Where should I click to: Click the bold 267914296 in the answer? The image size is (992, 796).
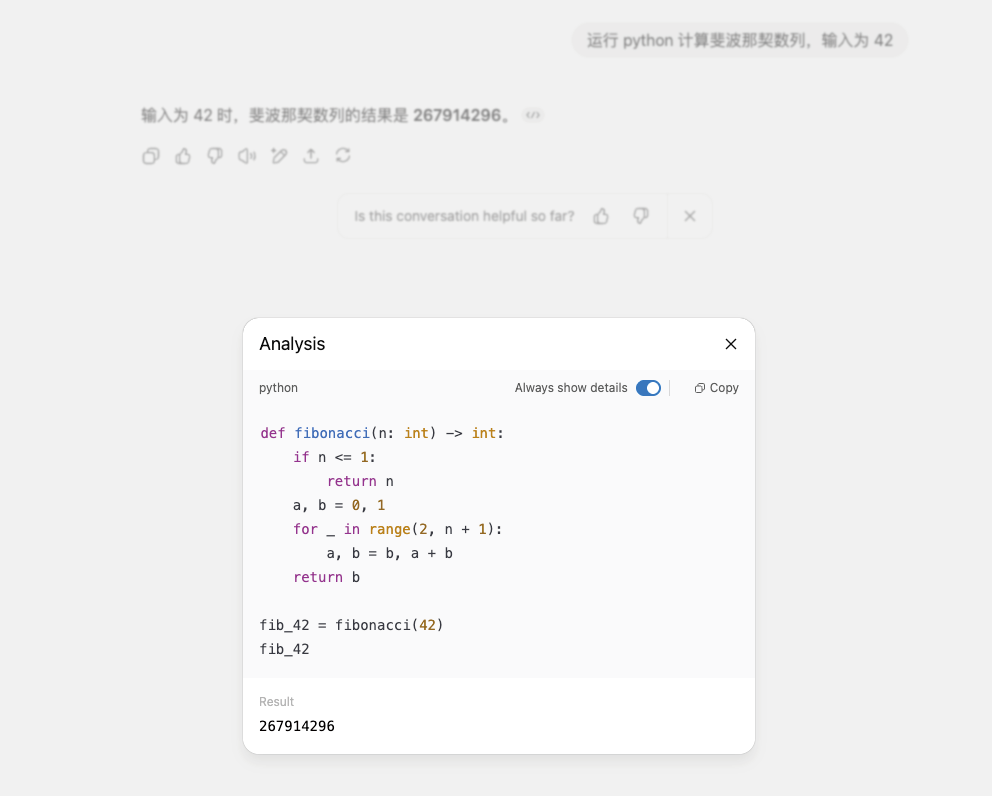pyautogui.click(x=456, y=115)
